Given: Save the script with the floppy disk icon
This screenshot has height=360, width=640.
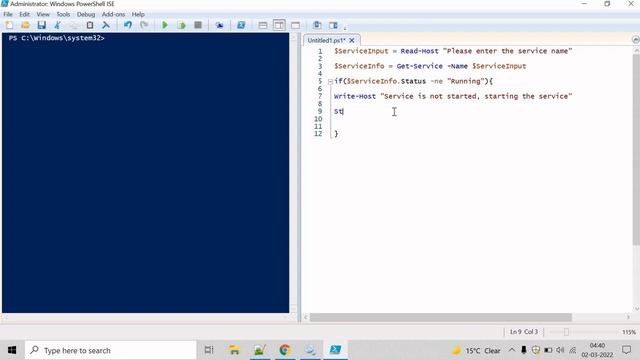Looking at the screenshot, I should click(x=42, y=25).
